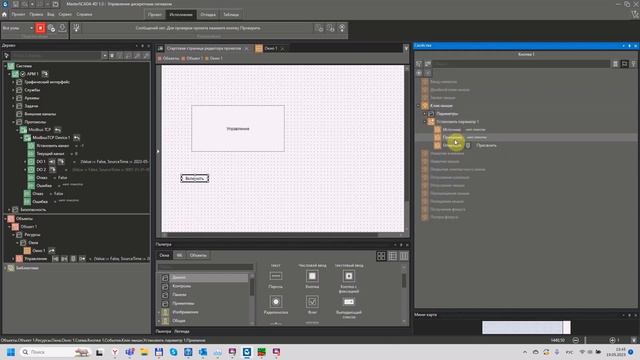The height and width of the screenshot is (360, 640).
Task: Select the Архивы tree row
Action: (x=31, y=98)
